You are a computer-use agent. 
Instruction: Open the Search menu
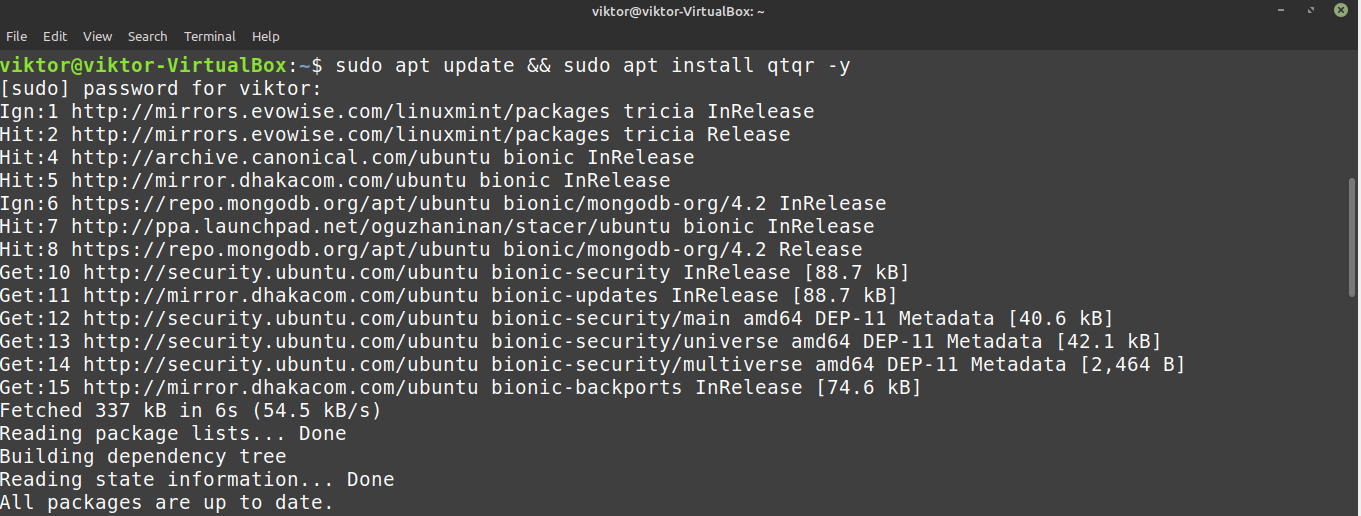(x=147, y=36)
